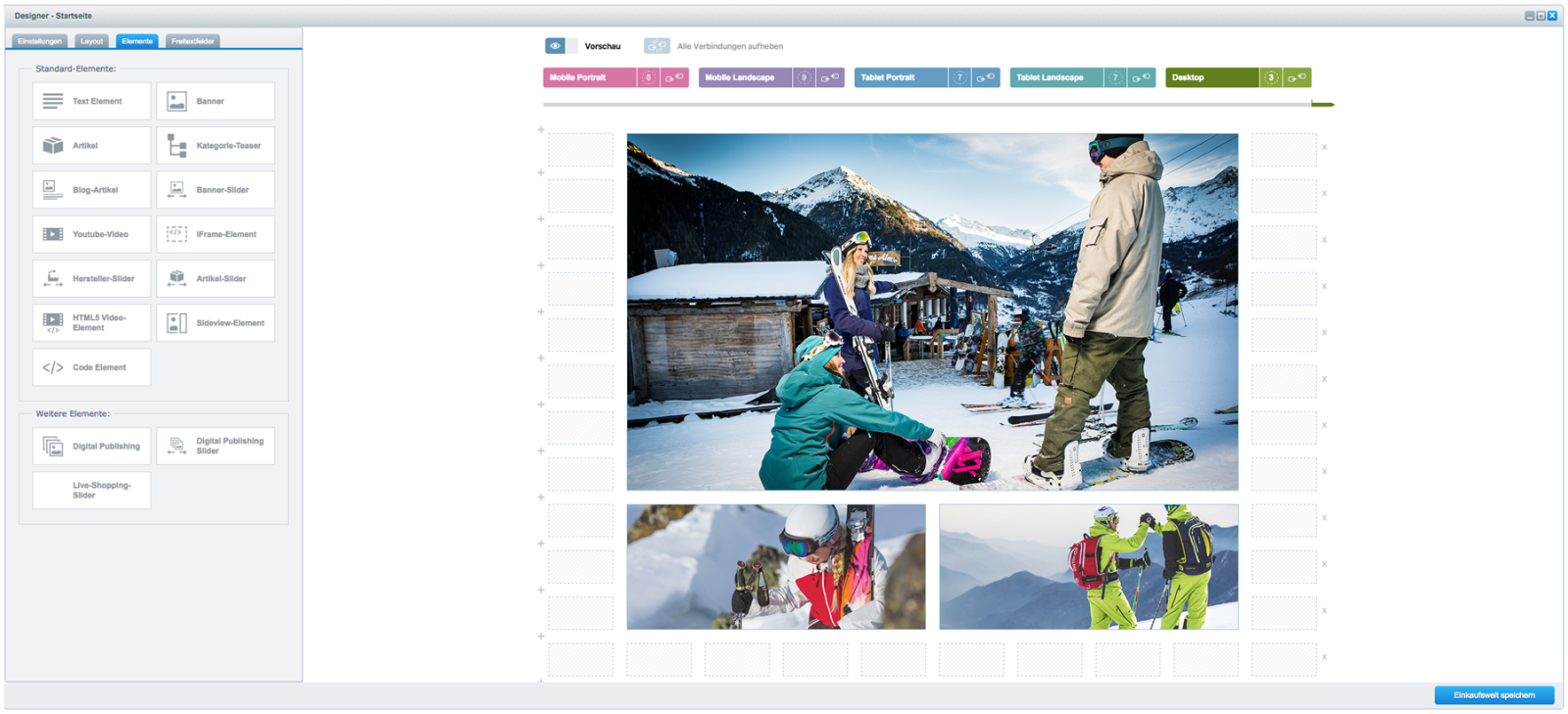Viewport: 1568px width, 714px height.
Task: Click the green viewport width slider handle
Action: tap(1323, 104)
